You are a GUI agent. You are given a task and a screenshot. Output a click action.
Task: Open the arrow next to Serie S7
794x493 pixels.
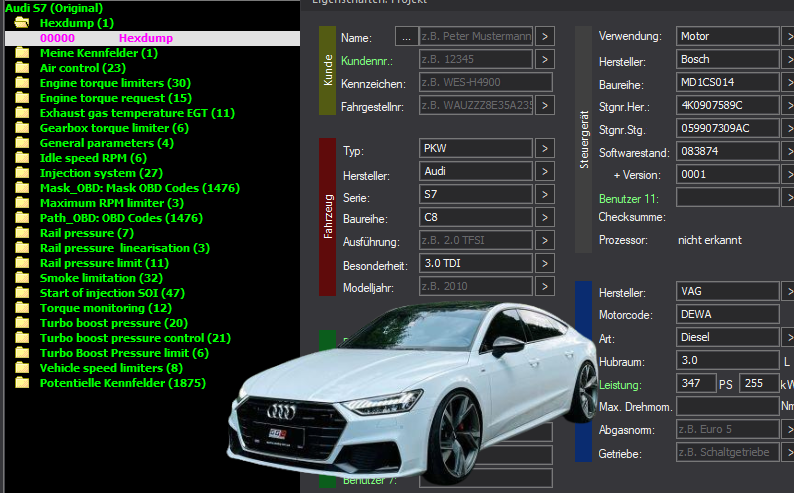(x=545, y=194)
